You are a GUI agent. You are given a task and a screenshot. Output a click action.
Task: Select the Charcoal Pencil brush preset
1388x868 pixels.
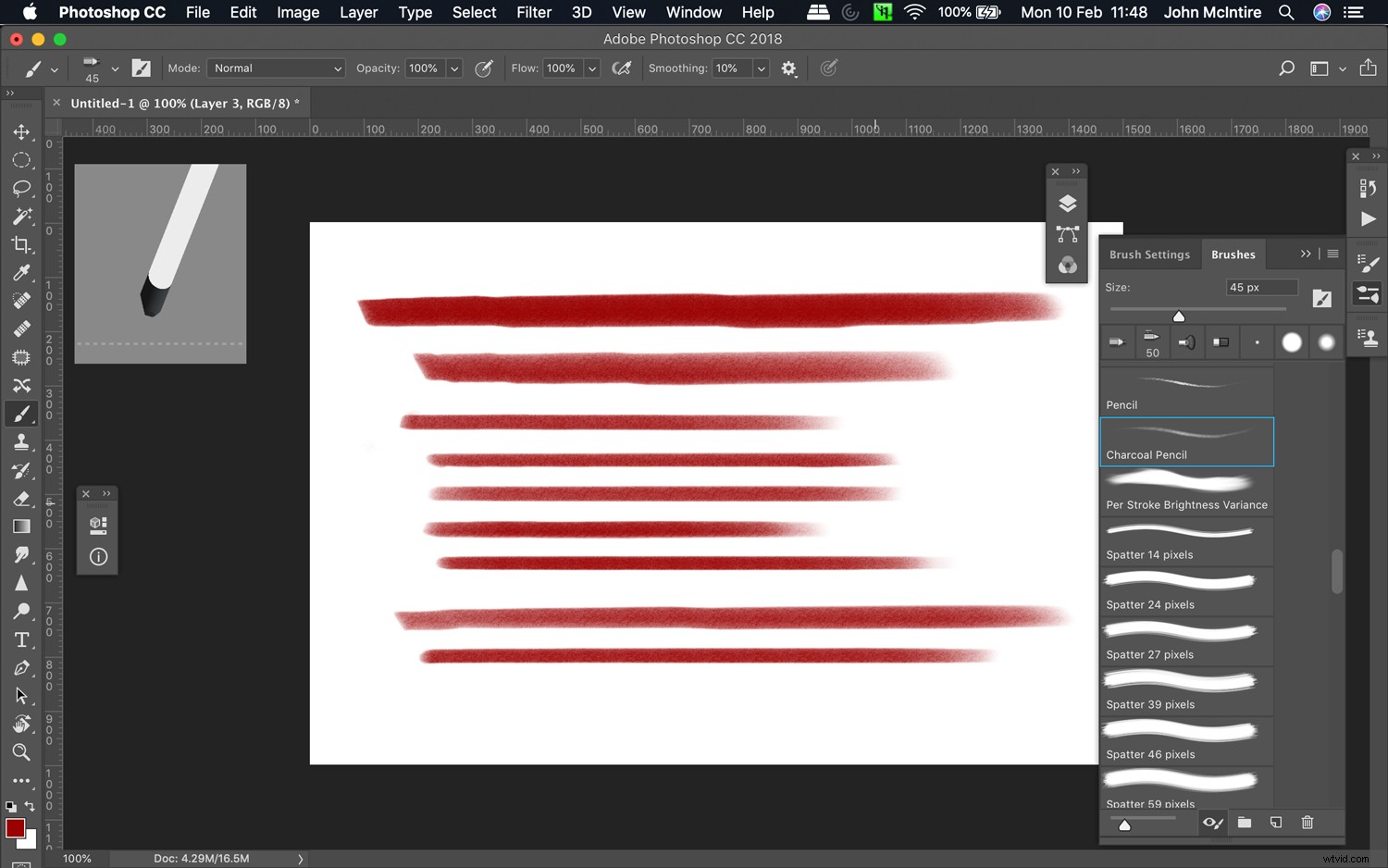click(1187, 441)
